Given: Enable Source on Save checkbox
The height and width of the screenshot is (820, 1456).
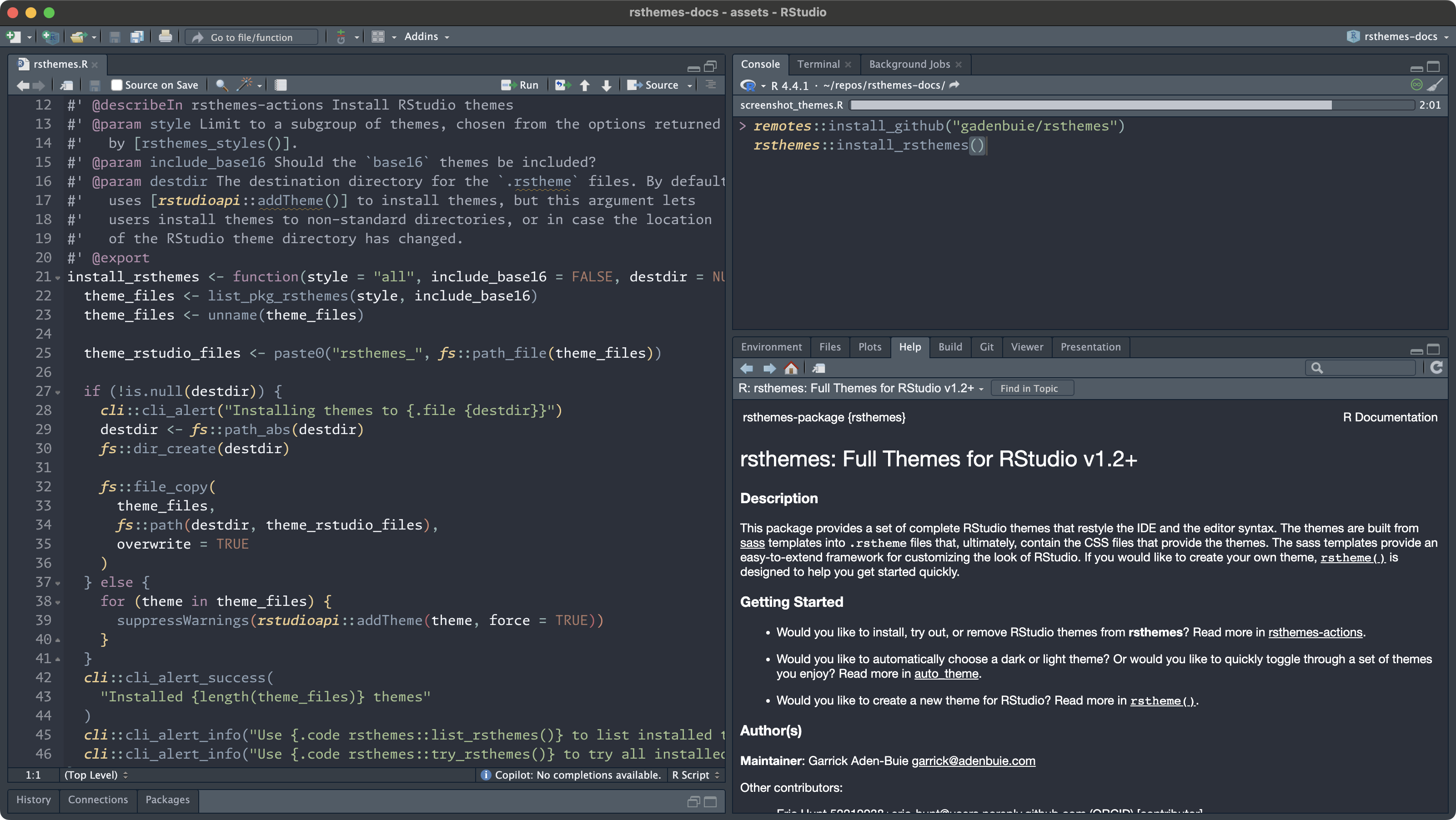Looking at the screenshot, I should (117, 85).
